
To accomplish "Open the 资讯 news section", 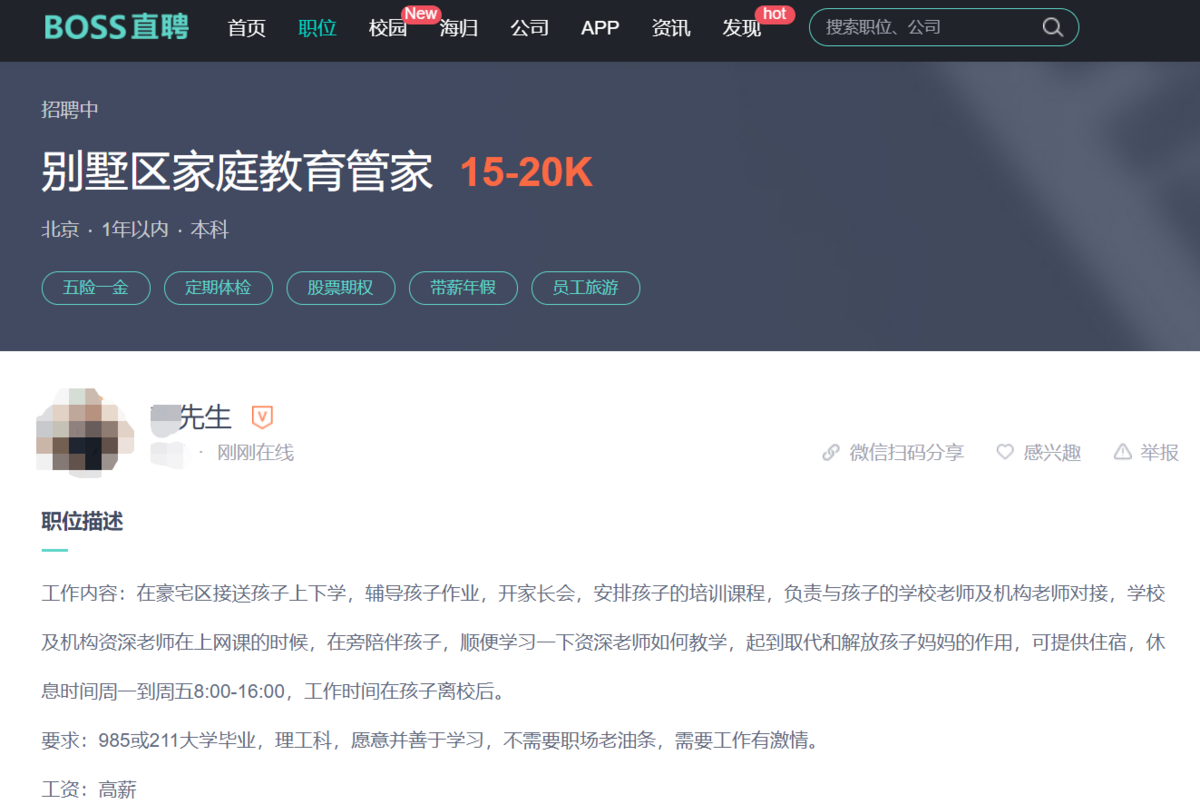I will click(671, 28).
